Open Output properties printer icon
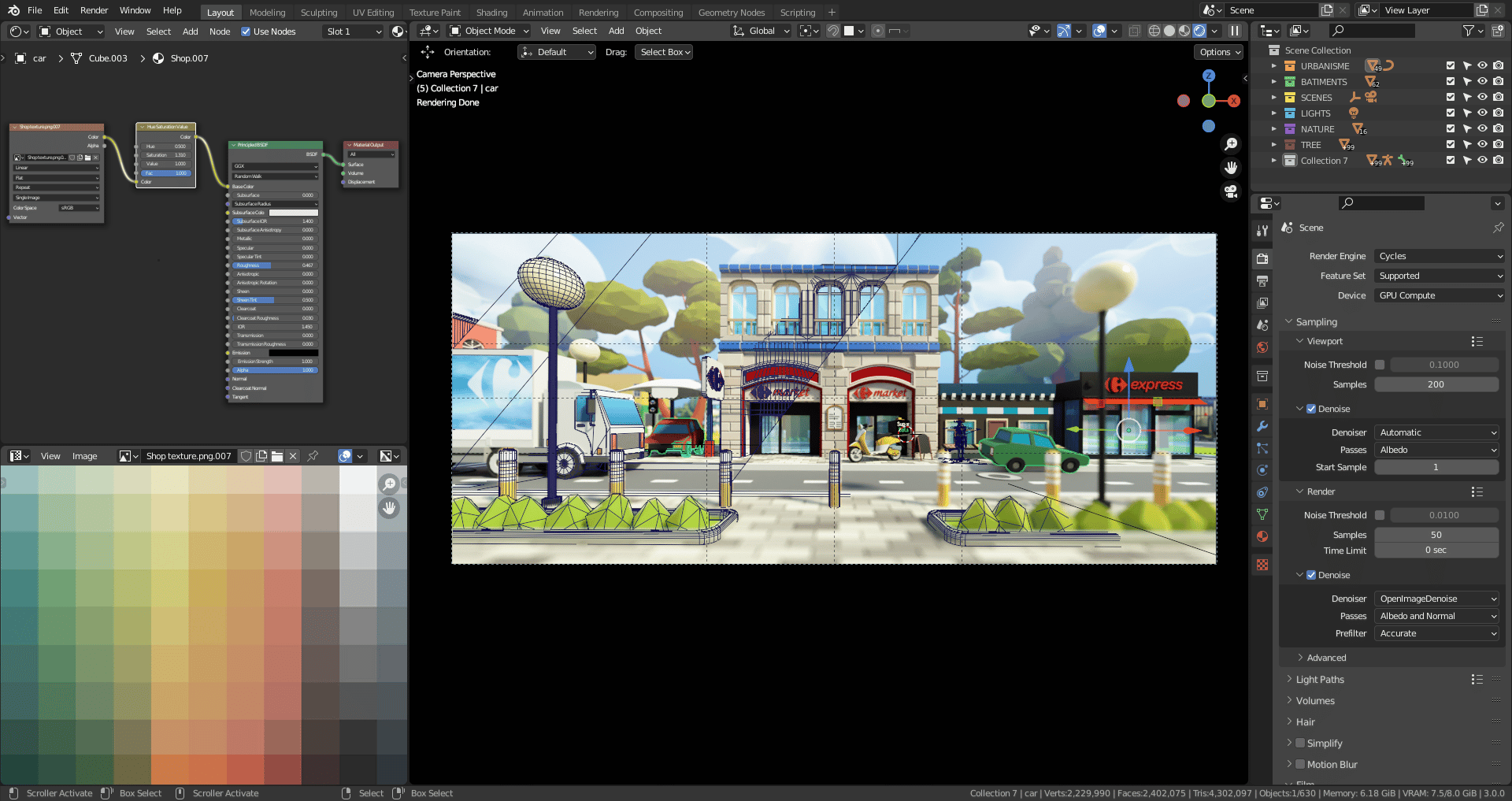 pos(1262,281)
